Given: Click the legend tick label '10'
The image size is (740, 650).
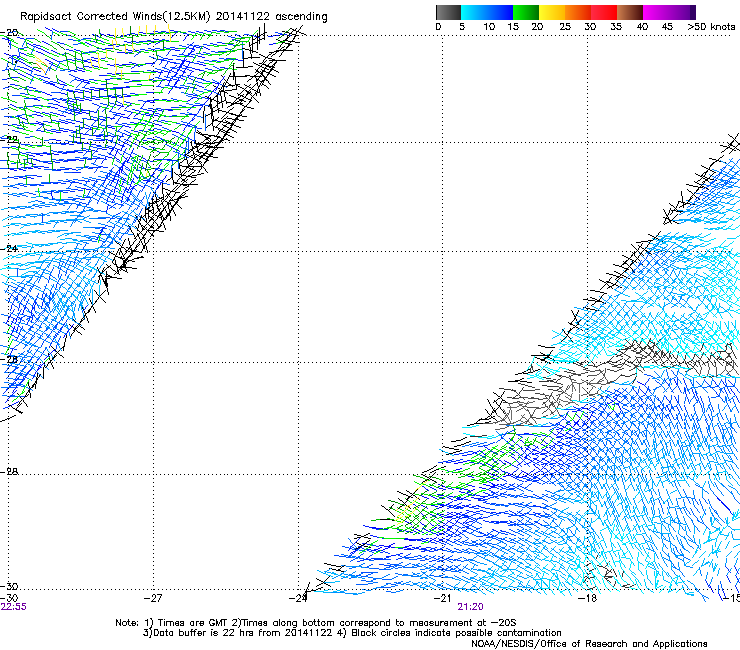Looking at the screenshot, I should point(489,27).
